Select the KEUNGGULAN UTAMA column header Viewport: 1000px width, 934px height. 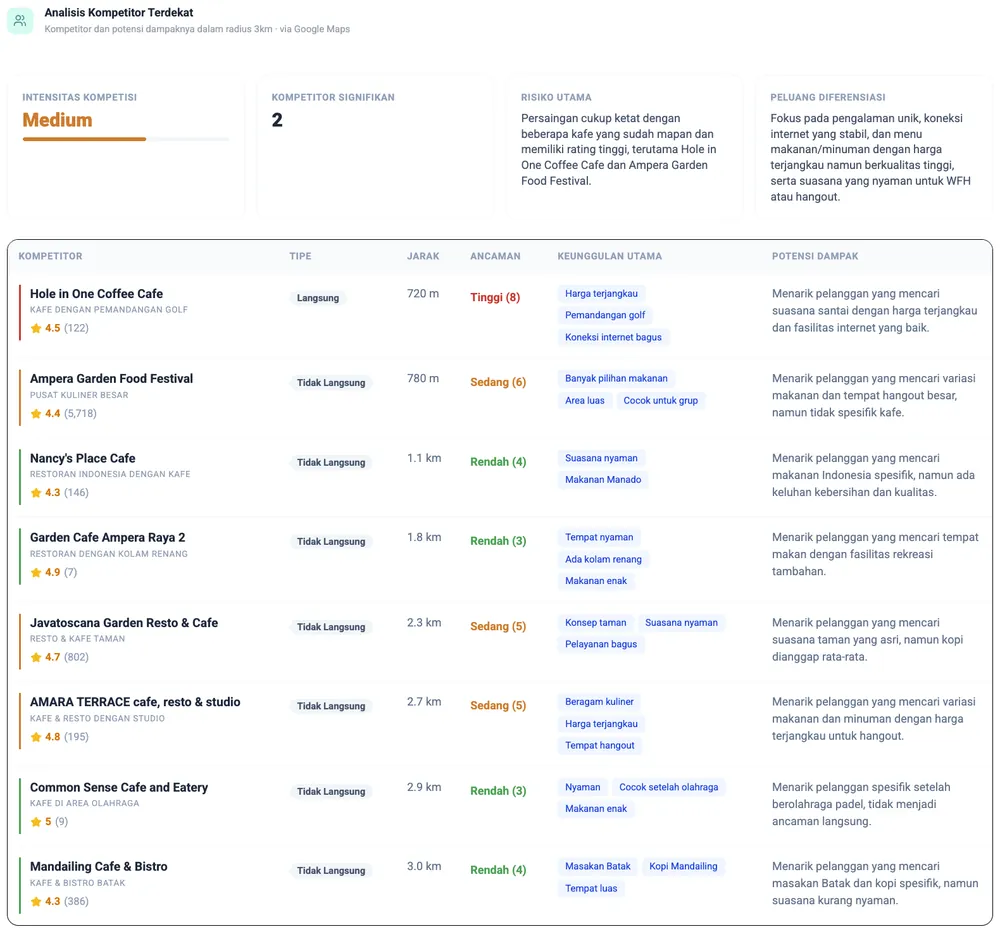pos(610,256)
